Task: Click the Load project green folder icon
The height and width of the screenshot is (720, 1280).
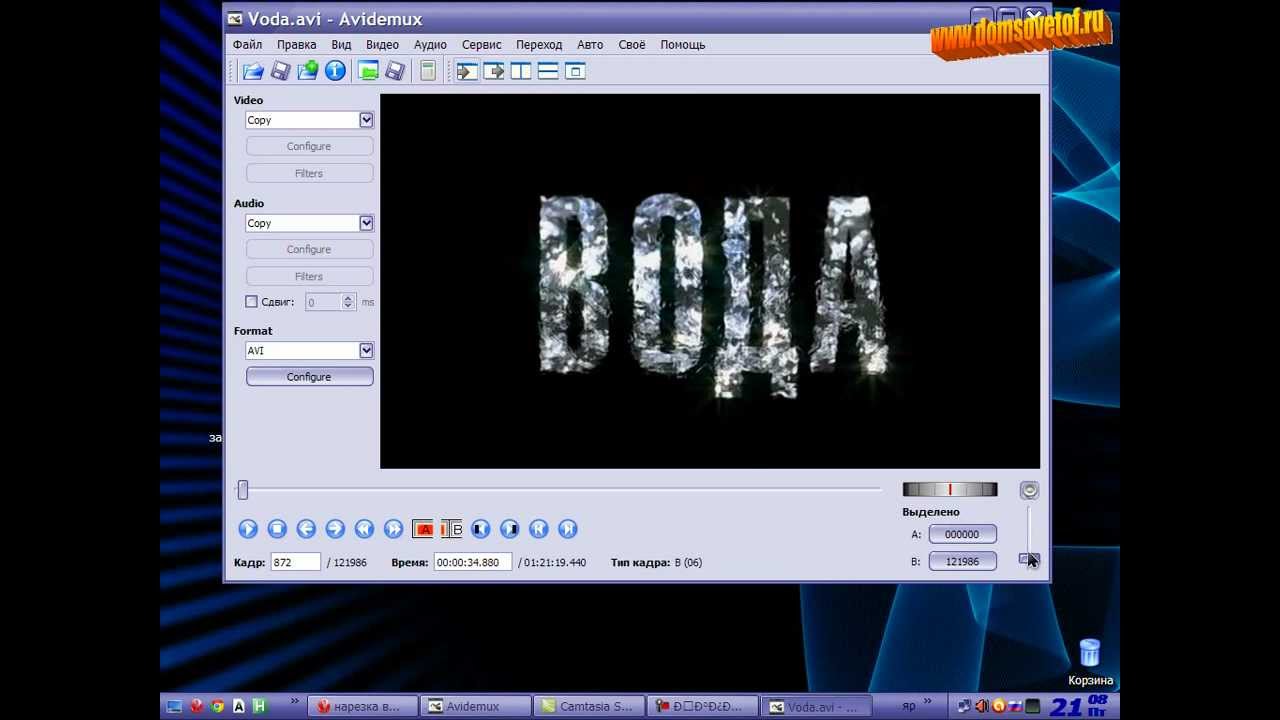Action: [x=368, y=71]
